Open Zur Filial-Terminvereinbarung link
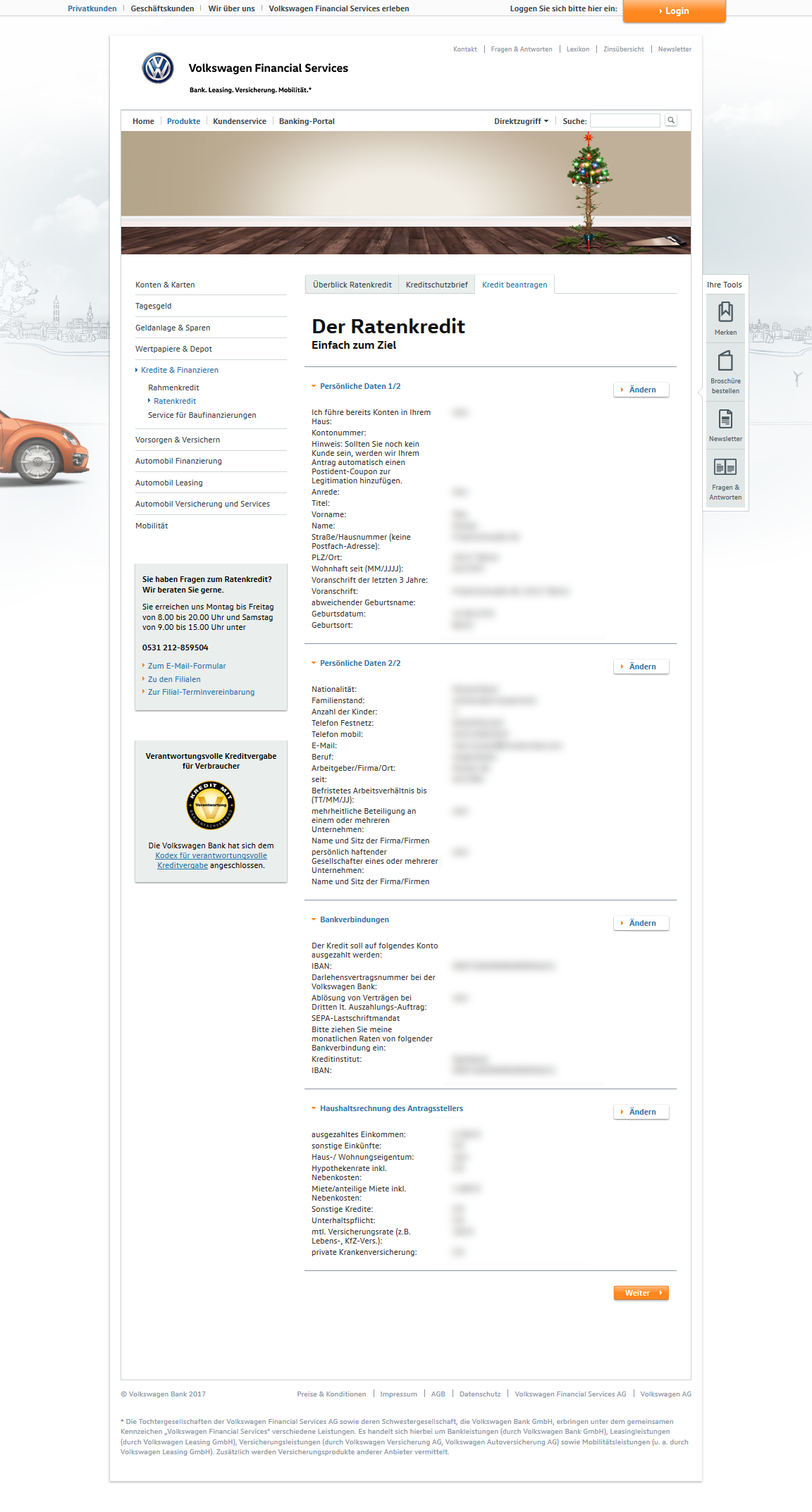Screen dimensions: 812x1512 (x=202, y=692)
